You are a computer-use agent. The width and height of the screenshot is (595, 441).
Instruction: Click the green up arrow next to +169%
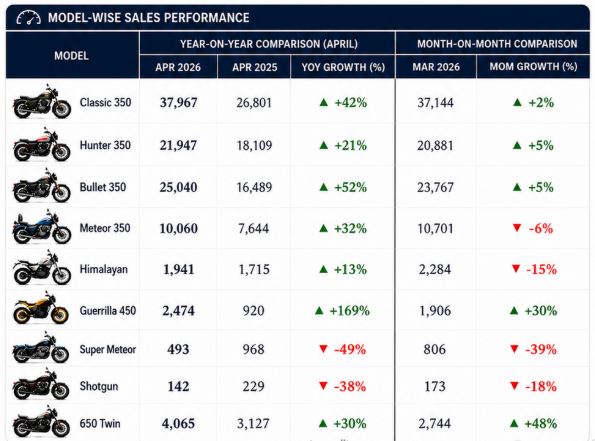(320, 311)
